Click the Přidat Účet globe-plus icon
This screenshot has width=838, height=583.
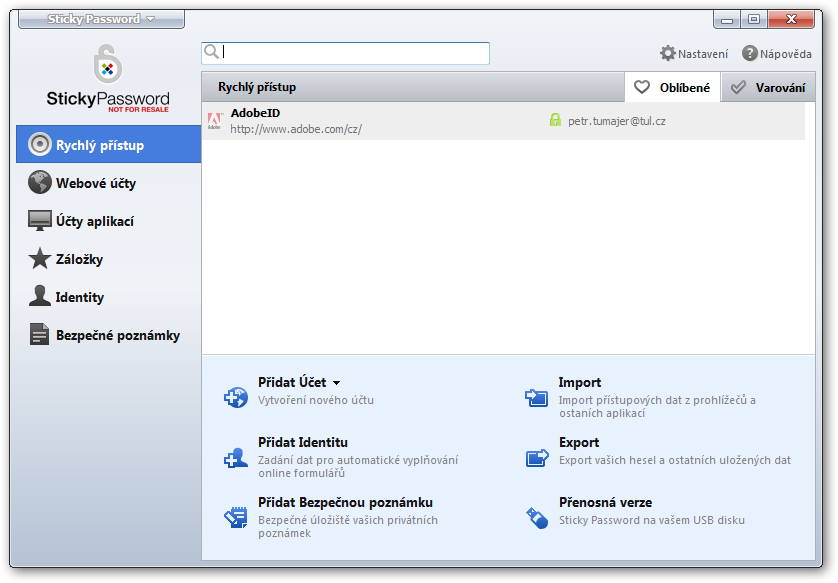click(x=236, y=398)
